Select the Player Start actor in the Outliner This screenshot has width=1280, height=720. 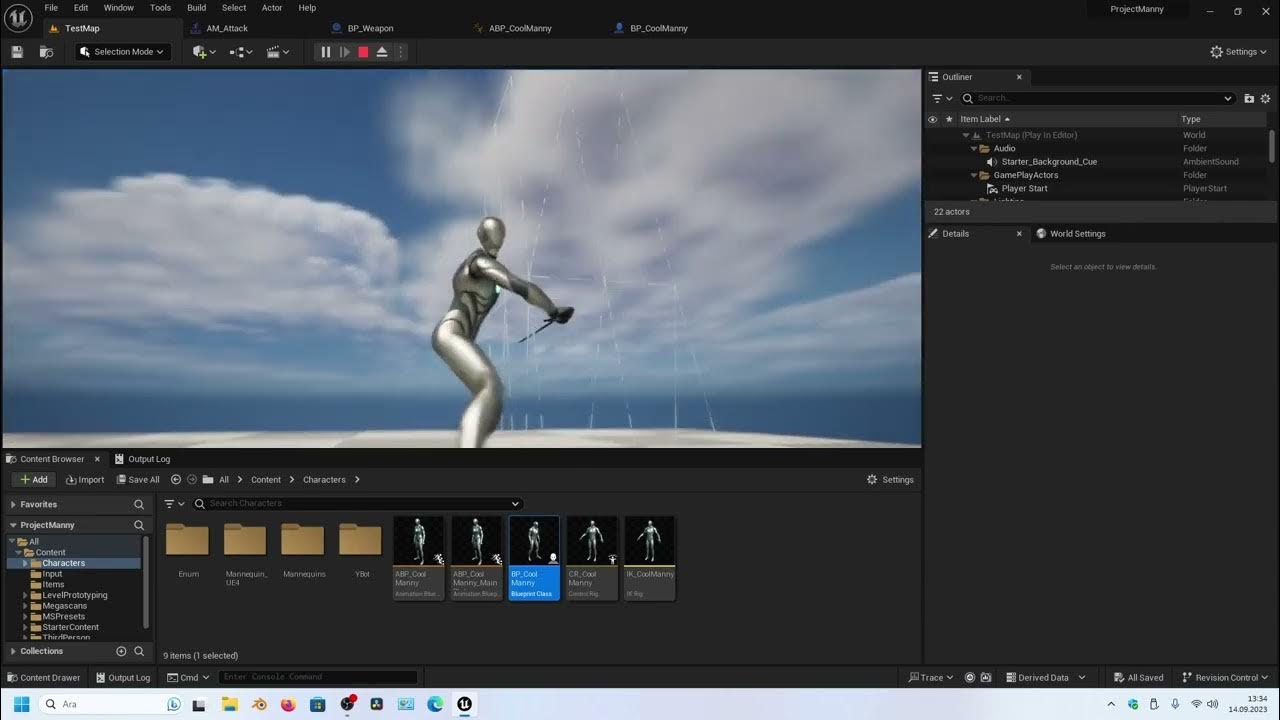click(1024, 188)
